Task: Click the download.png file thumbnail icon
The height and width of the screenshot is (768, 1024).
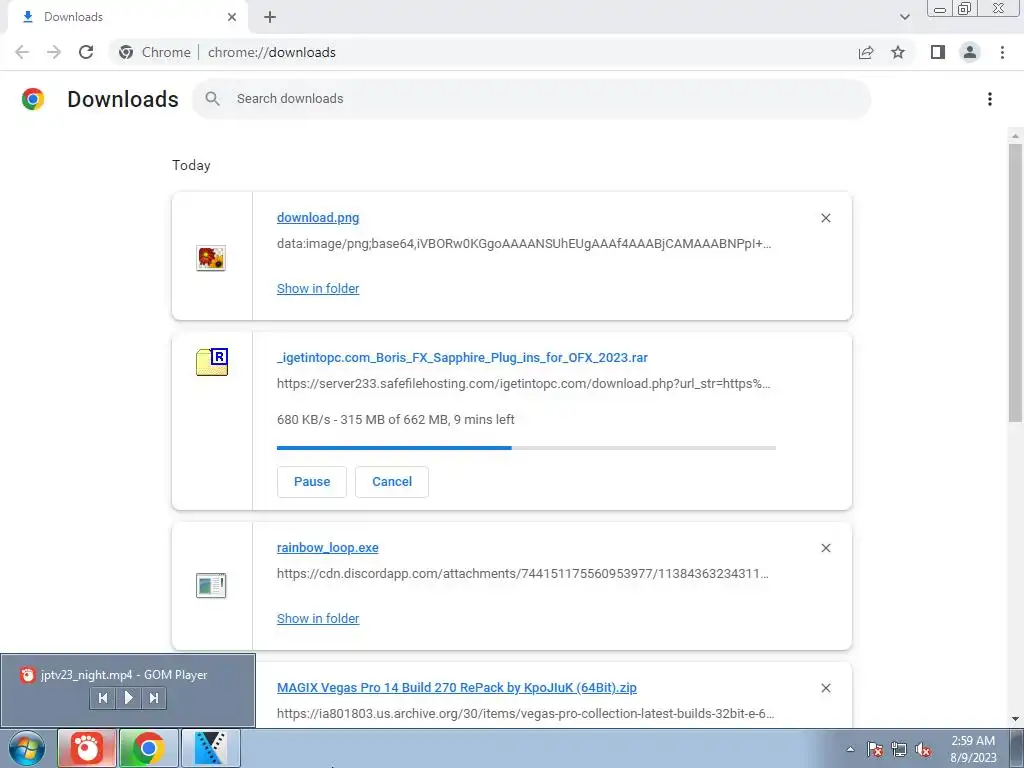Action: (x=211, y=258)
